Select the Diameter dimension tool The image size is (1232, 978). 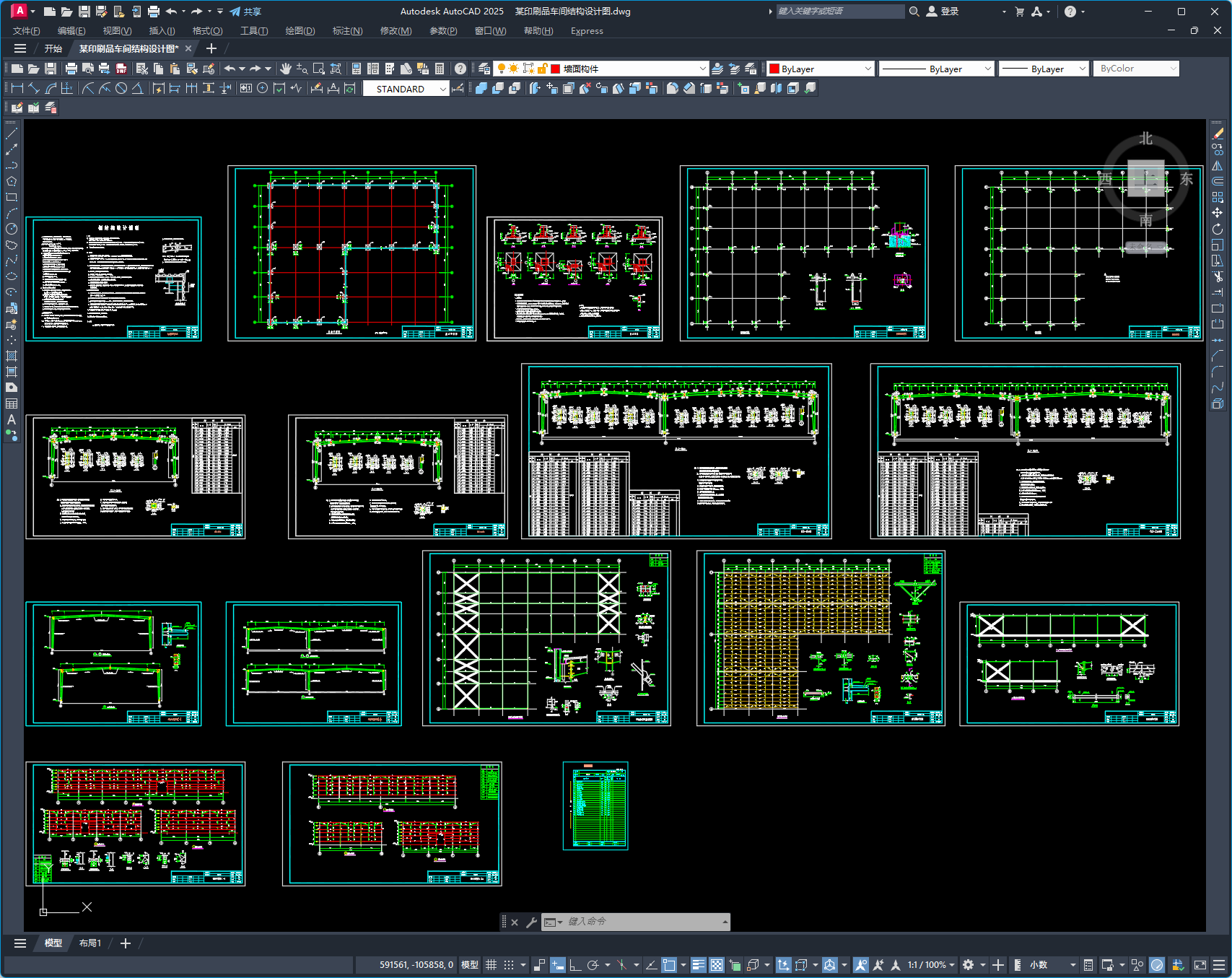pos(121,88)
